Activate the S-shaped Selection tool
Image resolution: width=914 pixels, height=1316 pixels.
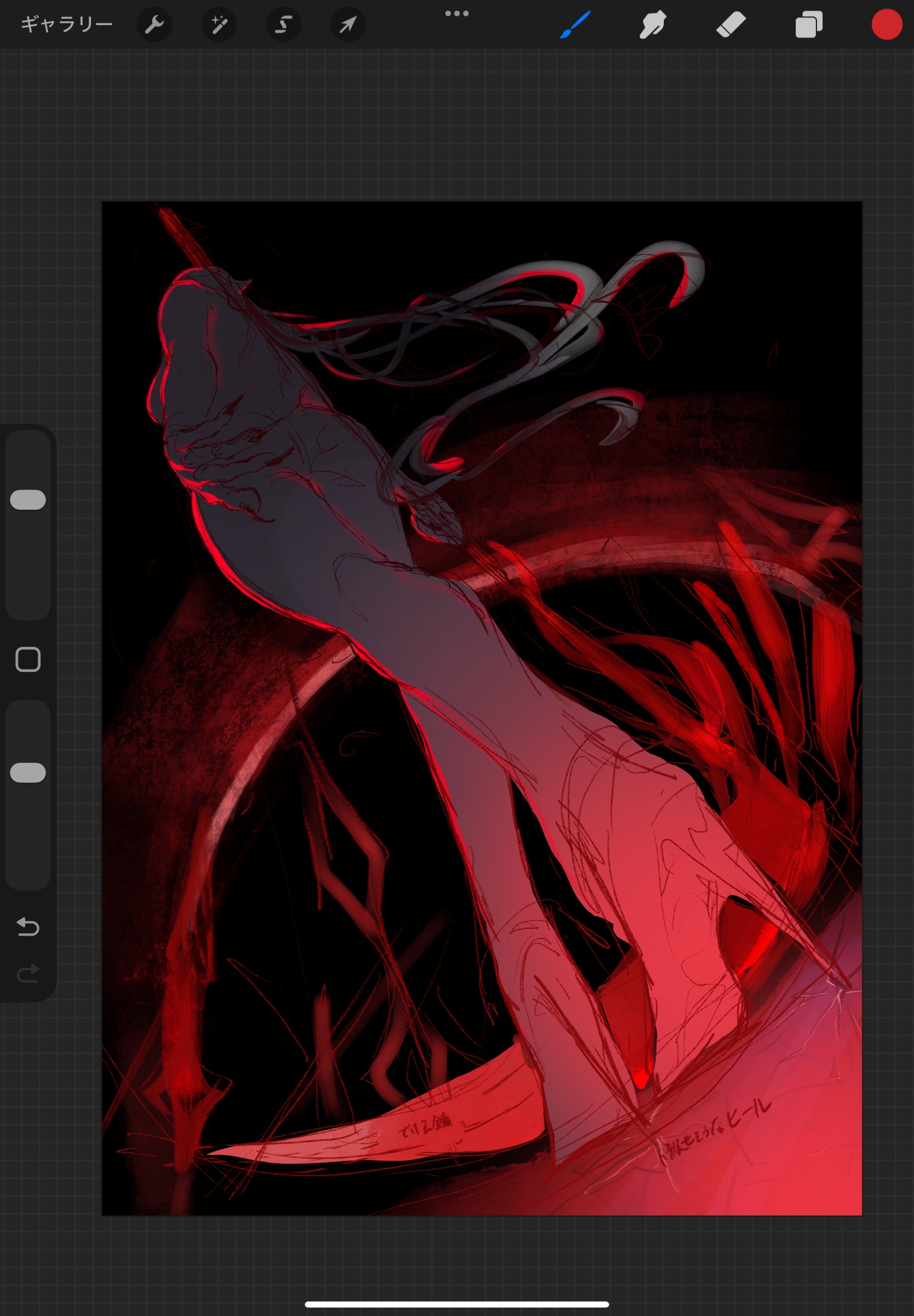point(283,25)
